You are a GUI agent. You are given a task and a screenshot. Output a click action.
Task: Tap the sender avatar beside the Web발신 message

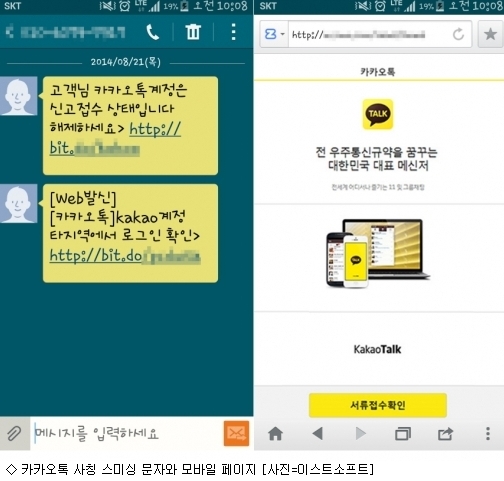[18, 203]
